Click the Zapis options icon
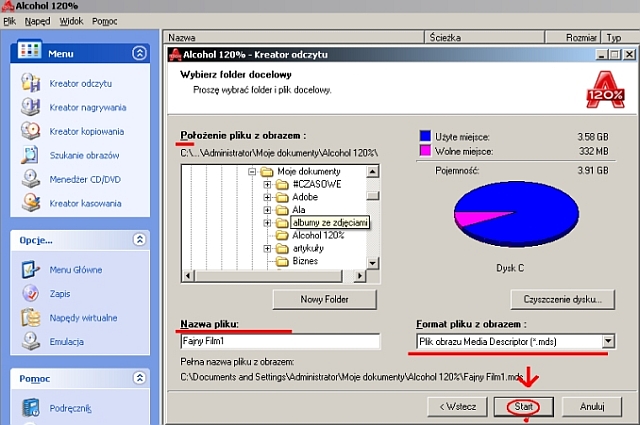Viewport: 640px width, 425px height. (31, 294)
